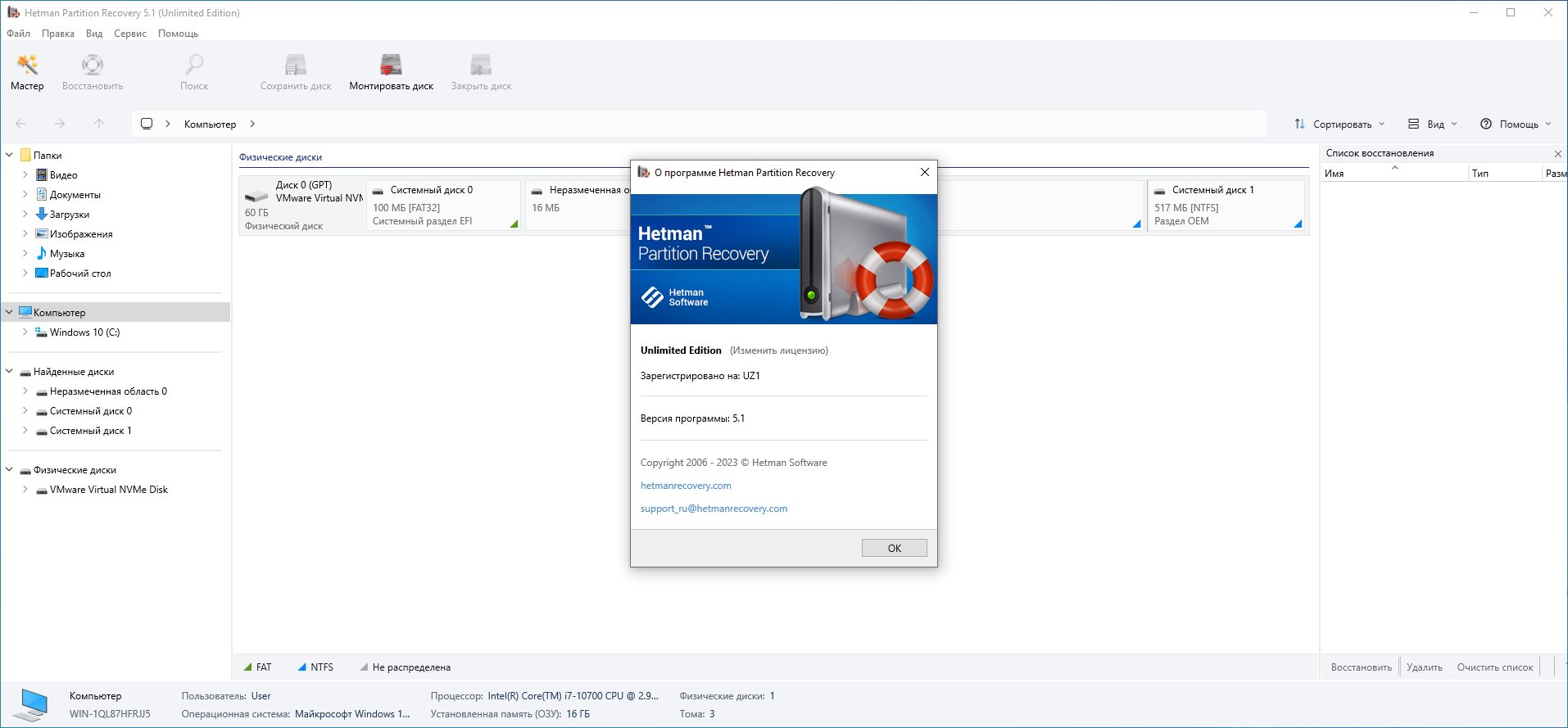This screenshot has width=1568, height=728.
Task: Open the hetmanrecovery.com link
Action: [686, 486]
